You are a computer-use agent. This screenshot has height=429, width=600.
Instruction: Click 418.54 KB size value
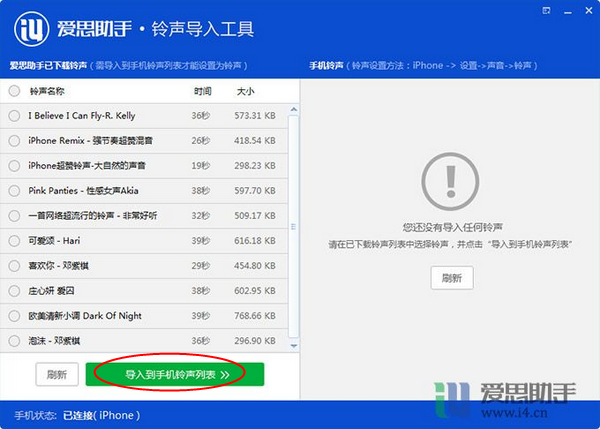click(255, 140)
